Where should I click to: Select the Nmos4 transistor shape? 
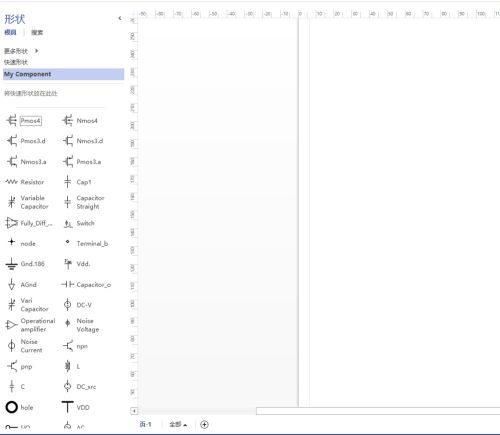(x=80, y=120)
